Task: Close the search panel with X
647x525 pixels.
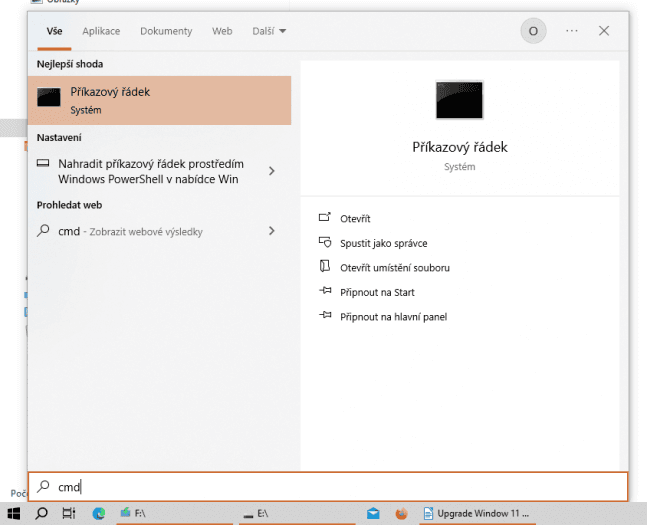Action: (x=604, y=31)
